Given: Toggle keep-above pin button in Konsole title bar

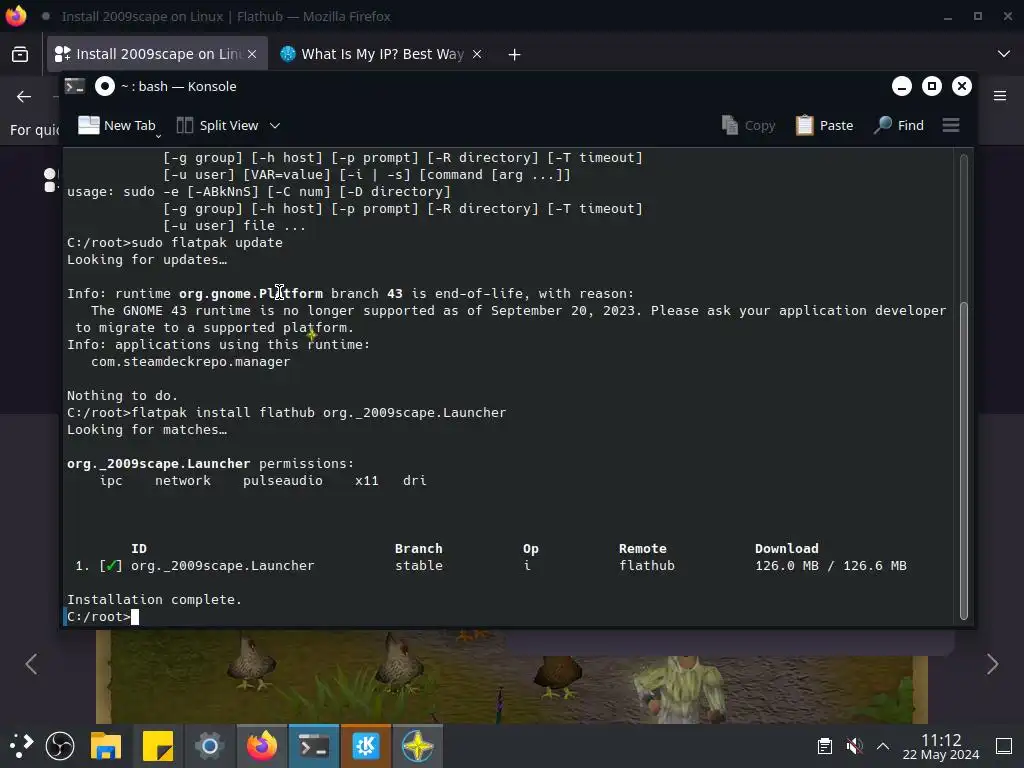Looking at the screenshot, I should point(104,86).
